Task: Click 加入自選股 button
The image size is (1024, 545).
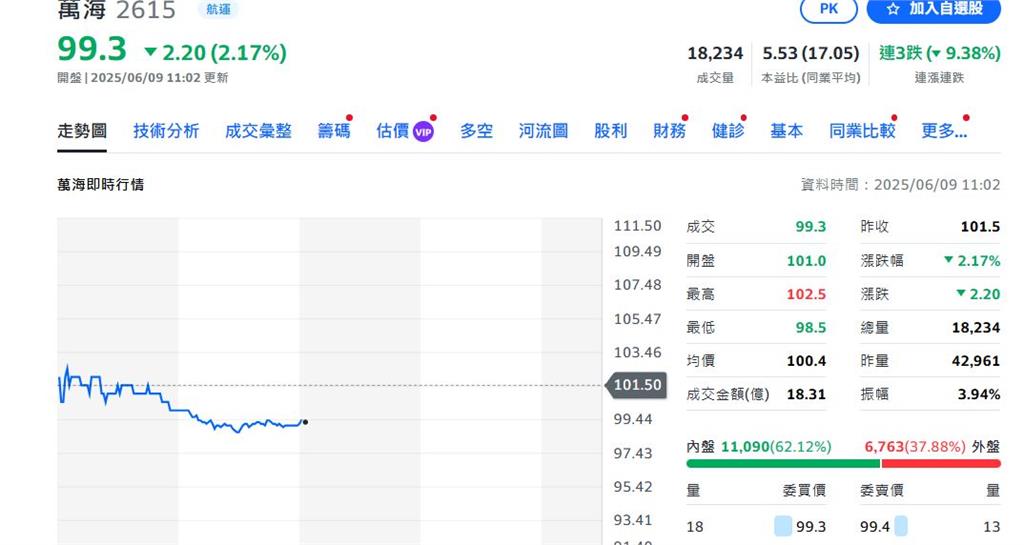Action: click(x=933, y=9)
